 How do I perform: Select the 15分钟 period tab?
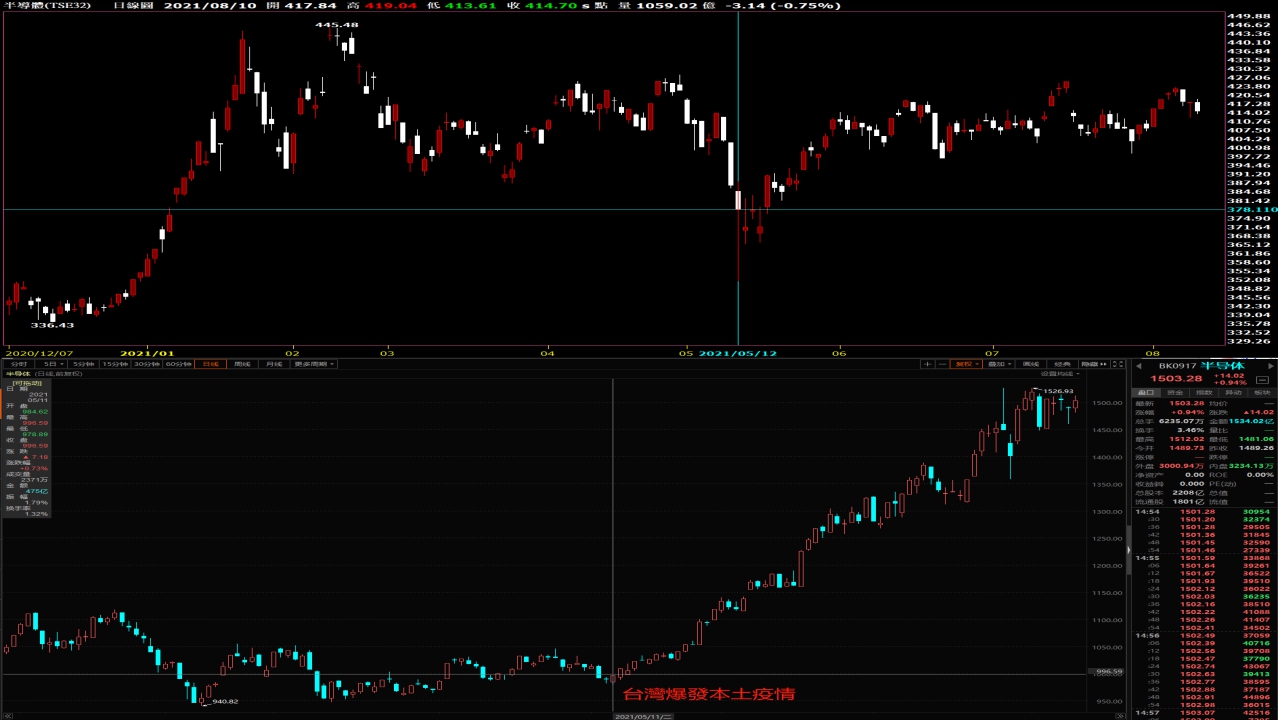point(115,364)
